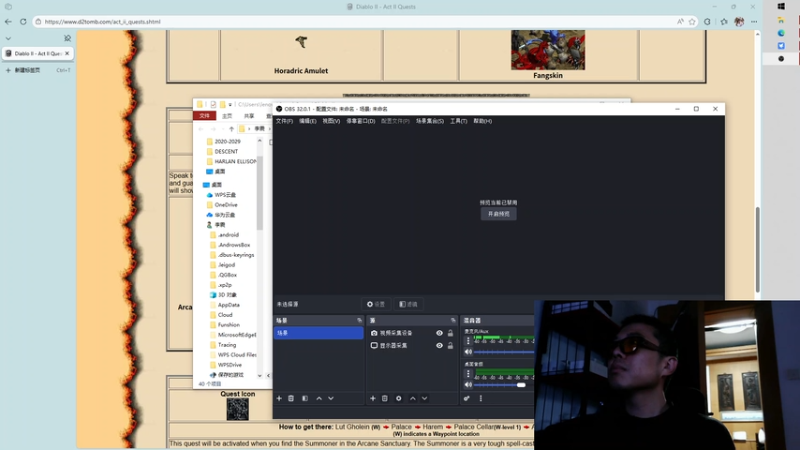
Task: Open desktop audio channel options dots
Action: coord(468,374)
